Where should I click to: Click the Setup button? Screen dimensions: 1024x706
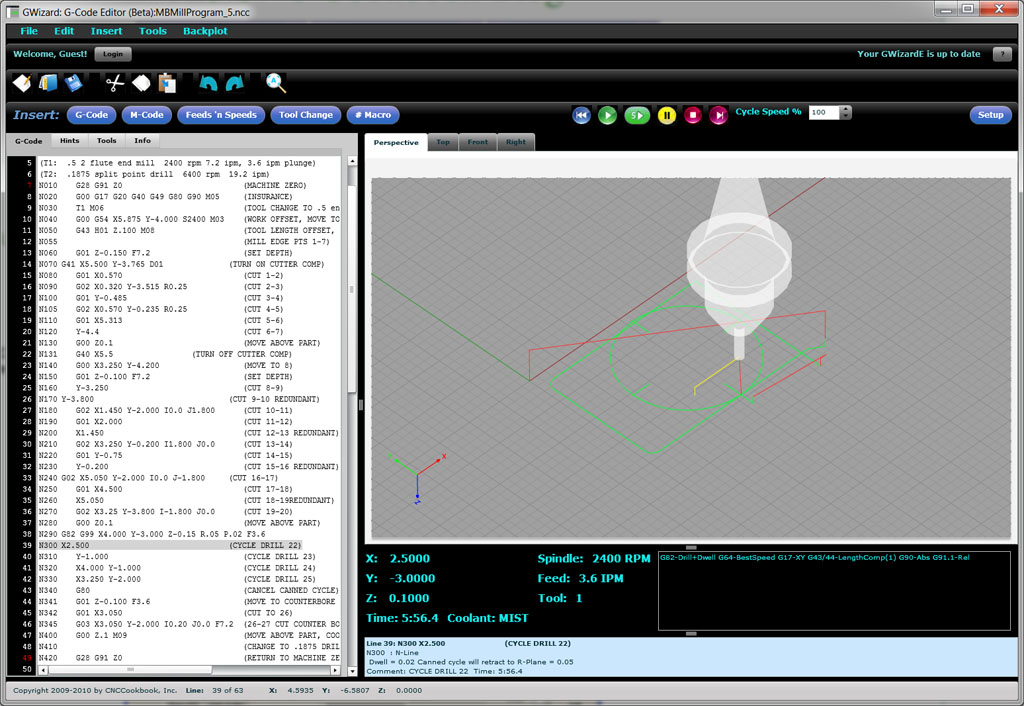pos(990,115)
